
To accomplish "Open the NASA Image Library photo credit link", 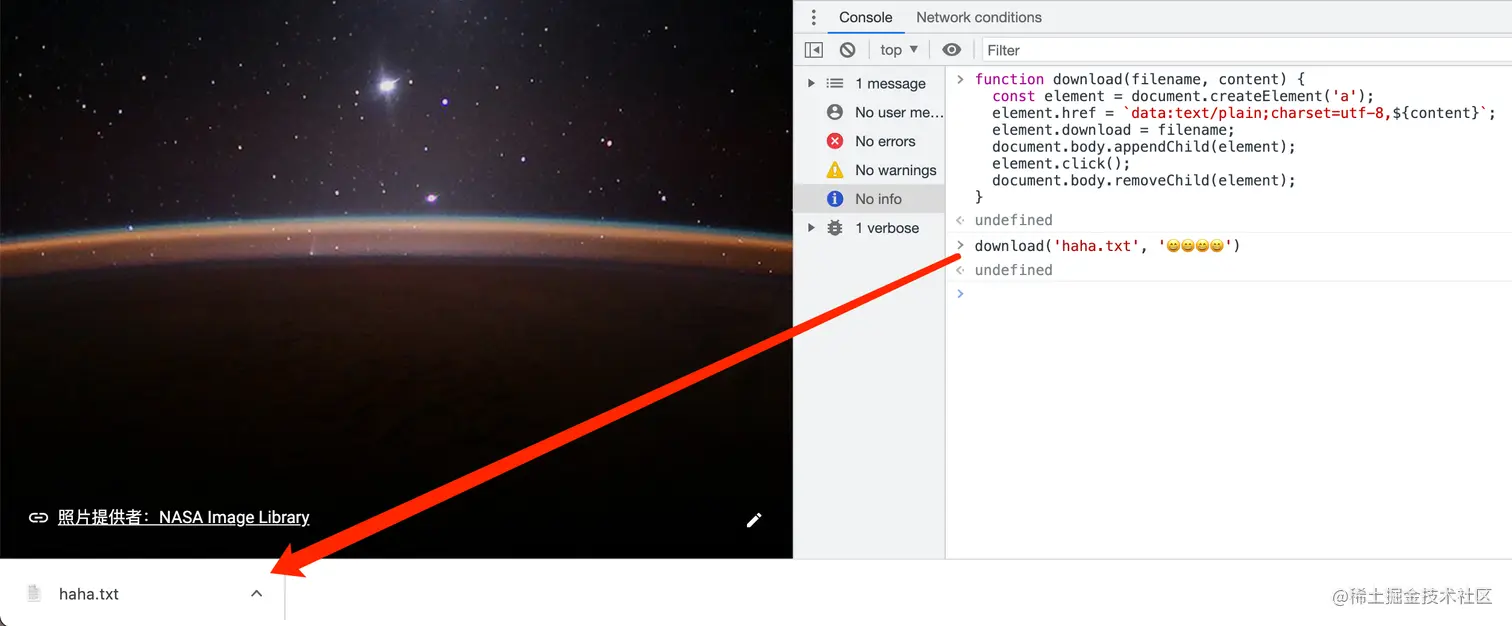I will tap(184, 517).
